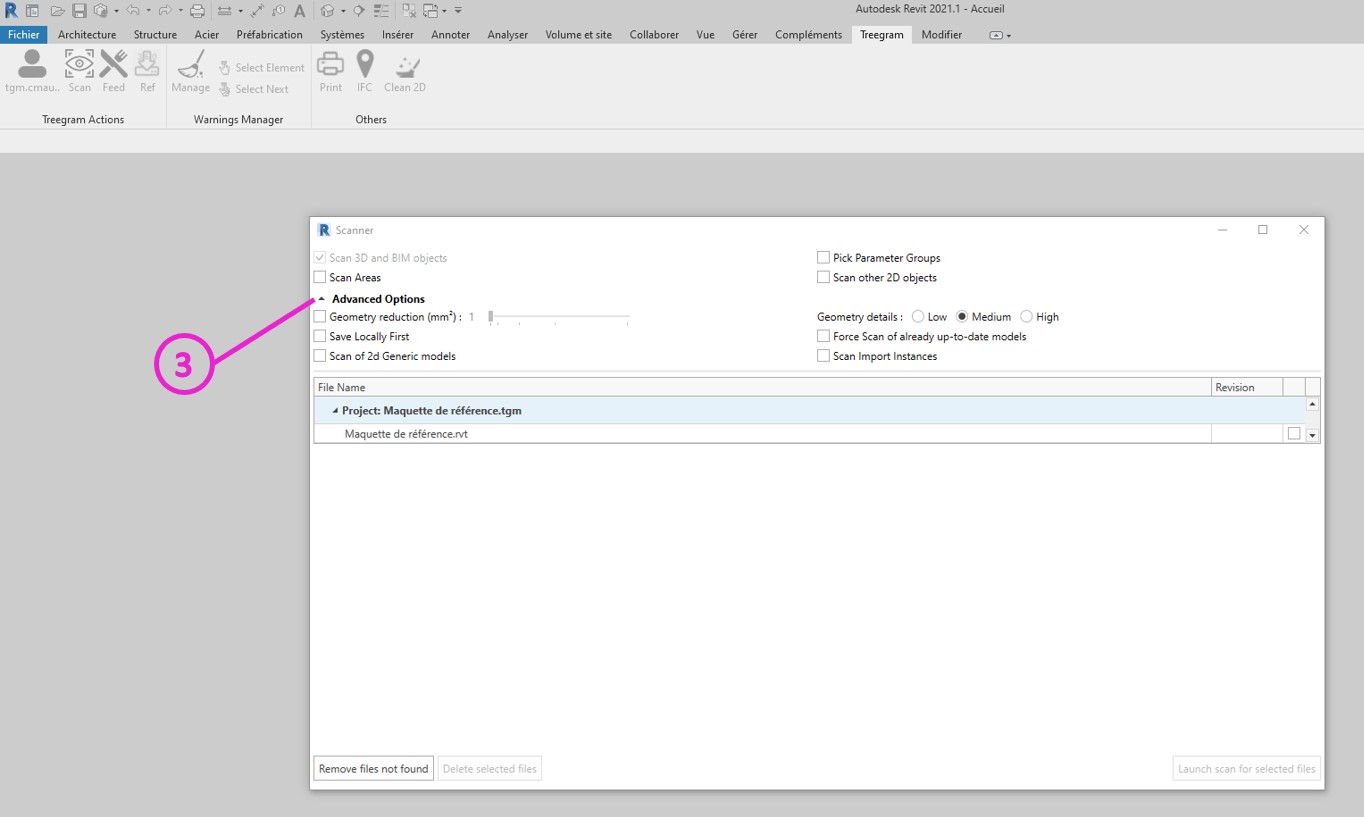
Task: Launch the Clean 2D tool
Action: [x=405, y=71]
